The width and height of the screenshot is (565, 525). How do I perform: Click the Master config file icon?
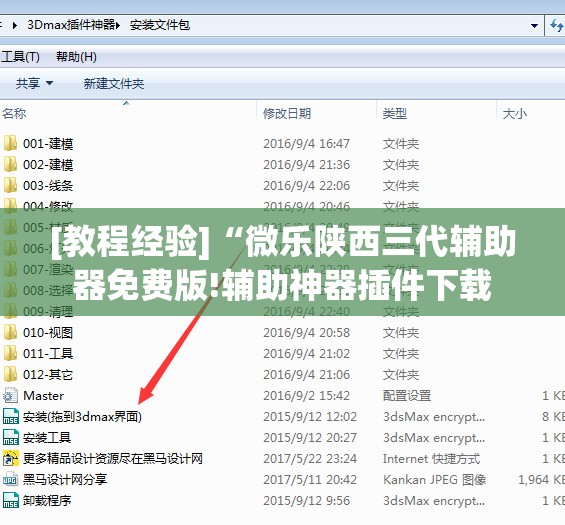point(10,395)
